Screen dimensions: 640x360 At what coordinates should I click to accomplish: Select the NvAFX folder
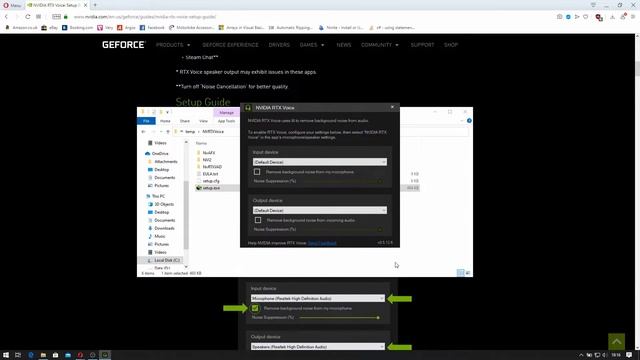(209, 153)
